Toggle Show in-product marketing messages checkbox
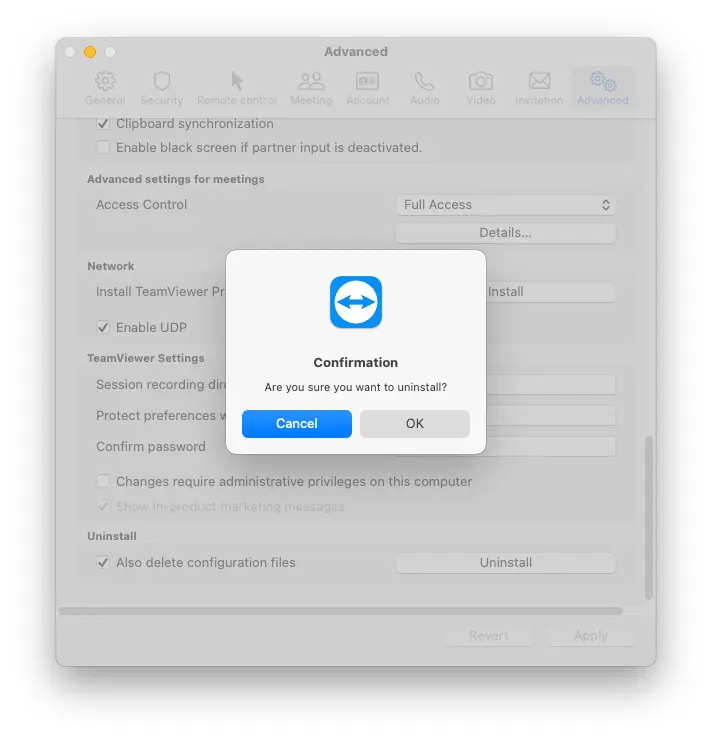The width and height of the screenshot is (712, 740). coord(103,506)
